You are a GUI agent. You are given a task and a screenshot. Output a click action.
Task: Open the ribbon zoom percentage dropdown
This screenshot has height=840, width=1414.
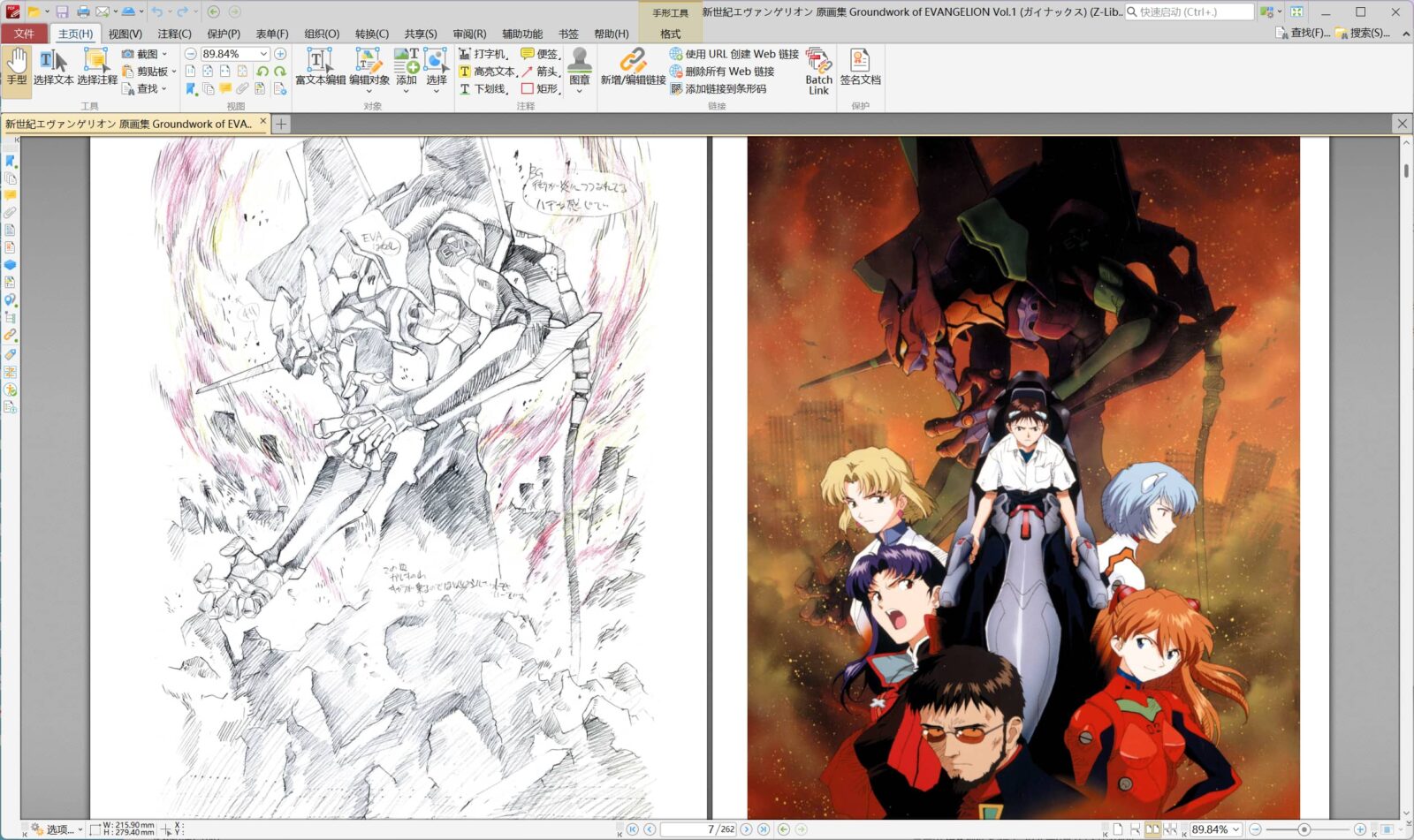point(263,54)
